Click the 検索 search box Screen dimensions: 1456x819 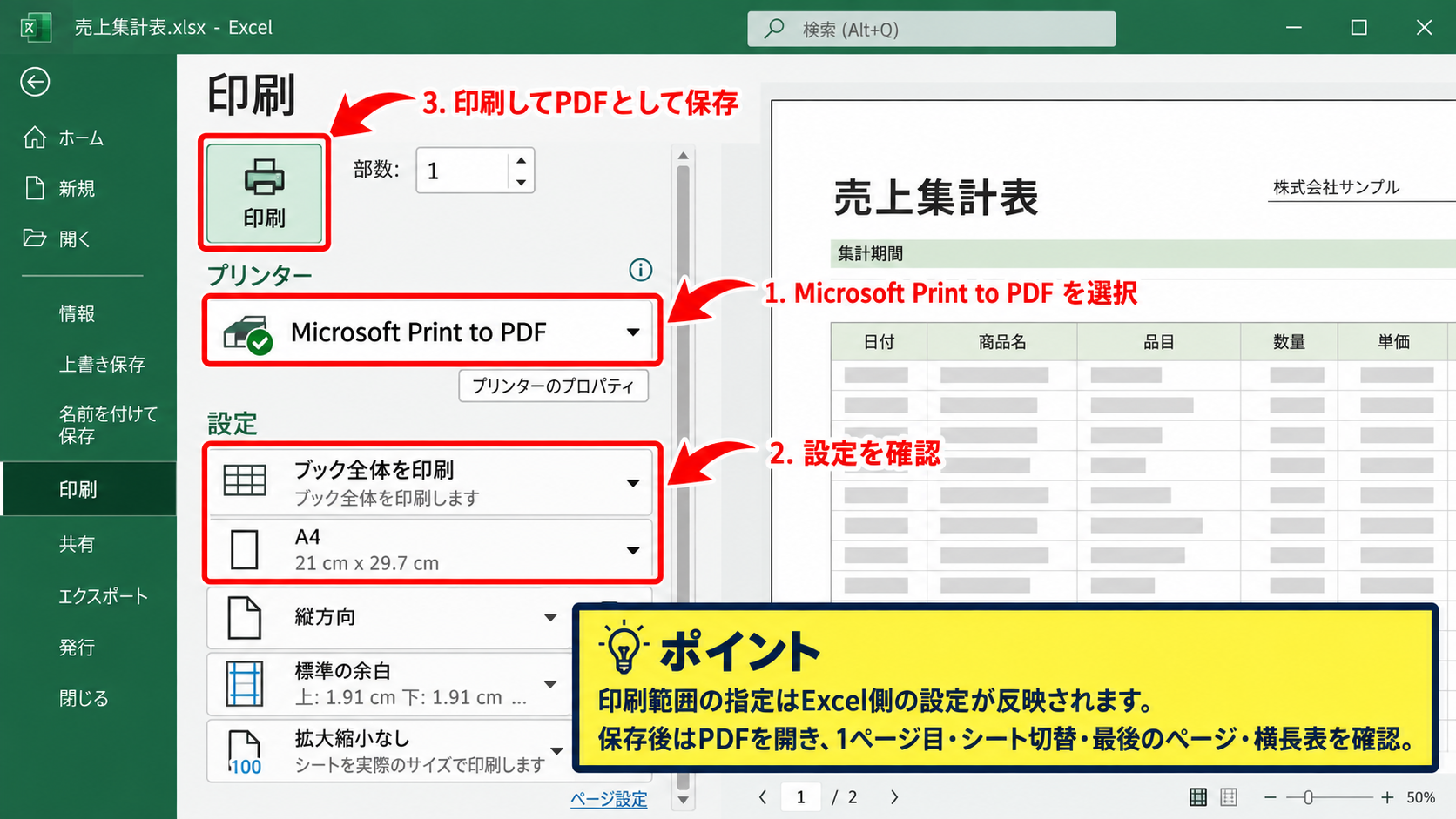point(931,29)
